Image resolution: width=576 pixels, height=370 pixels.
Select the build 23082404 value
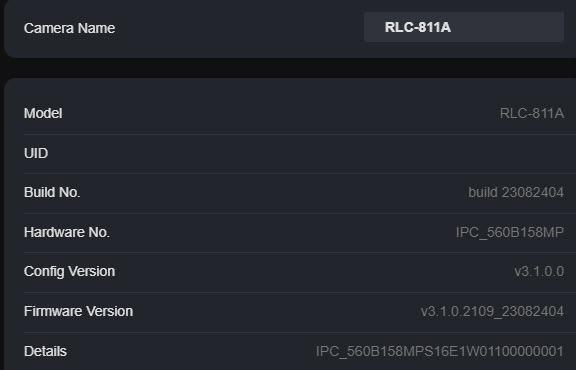click(x=516, y=192)
